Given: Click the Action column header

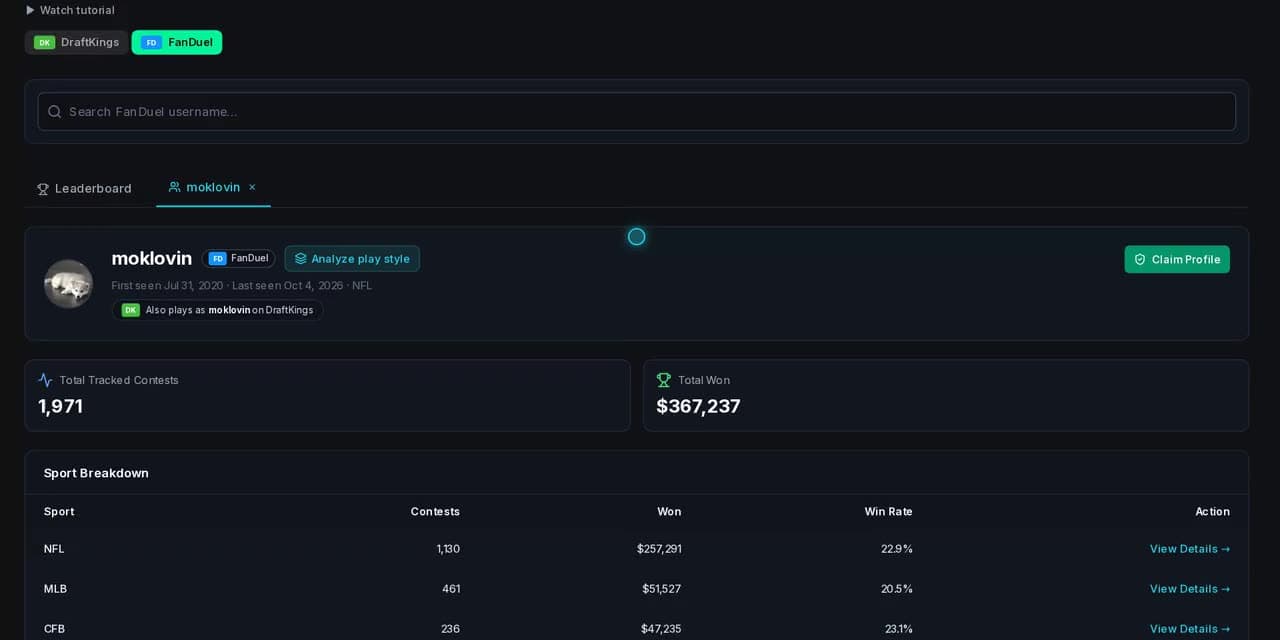Looking at the screenshot, I should click(1213, 511).
